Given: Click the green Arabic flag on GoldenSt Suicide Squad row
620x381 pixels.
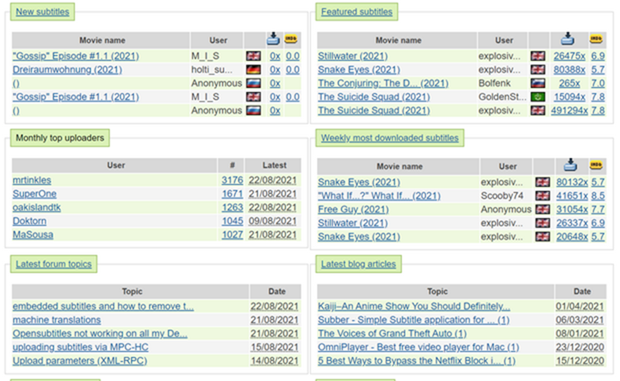Looking at the screenshot, I should click(x=538, y=97).
